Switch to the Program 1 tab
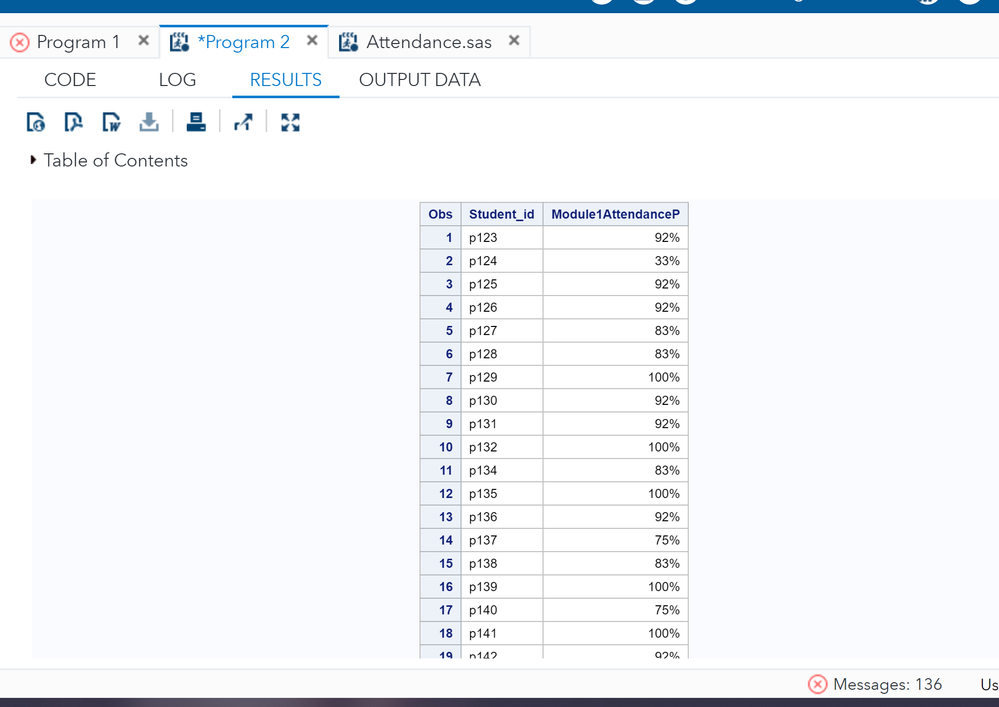 78,42
